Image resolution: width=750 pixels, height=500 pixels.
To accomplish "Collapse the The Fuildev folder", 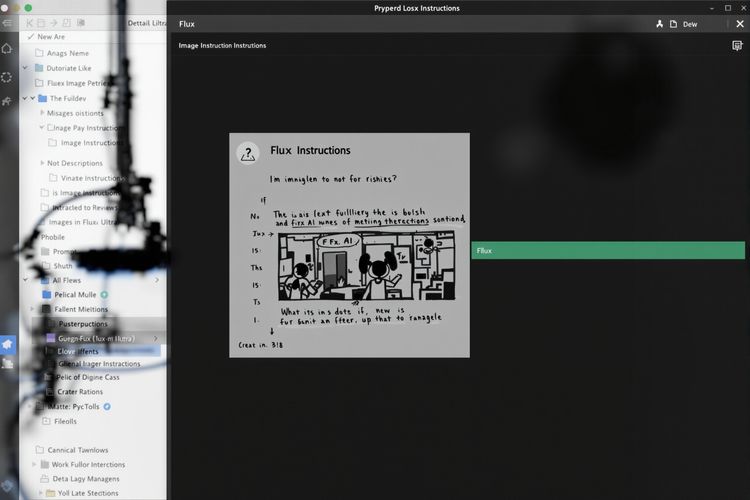I will [x=32, y=98].
